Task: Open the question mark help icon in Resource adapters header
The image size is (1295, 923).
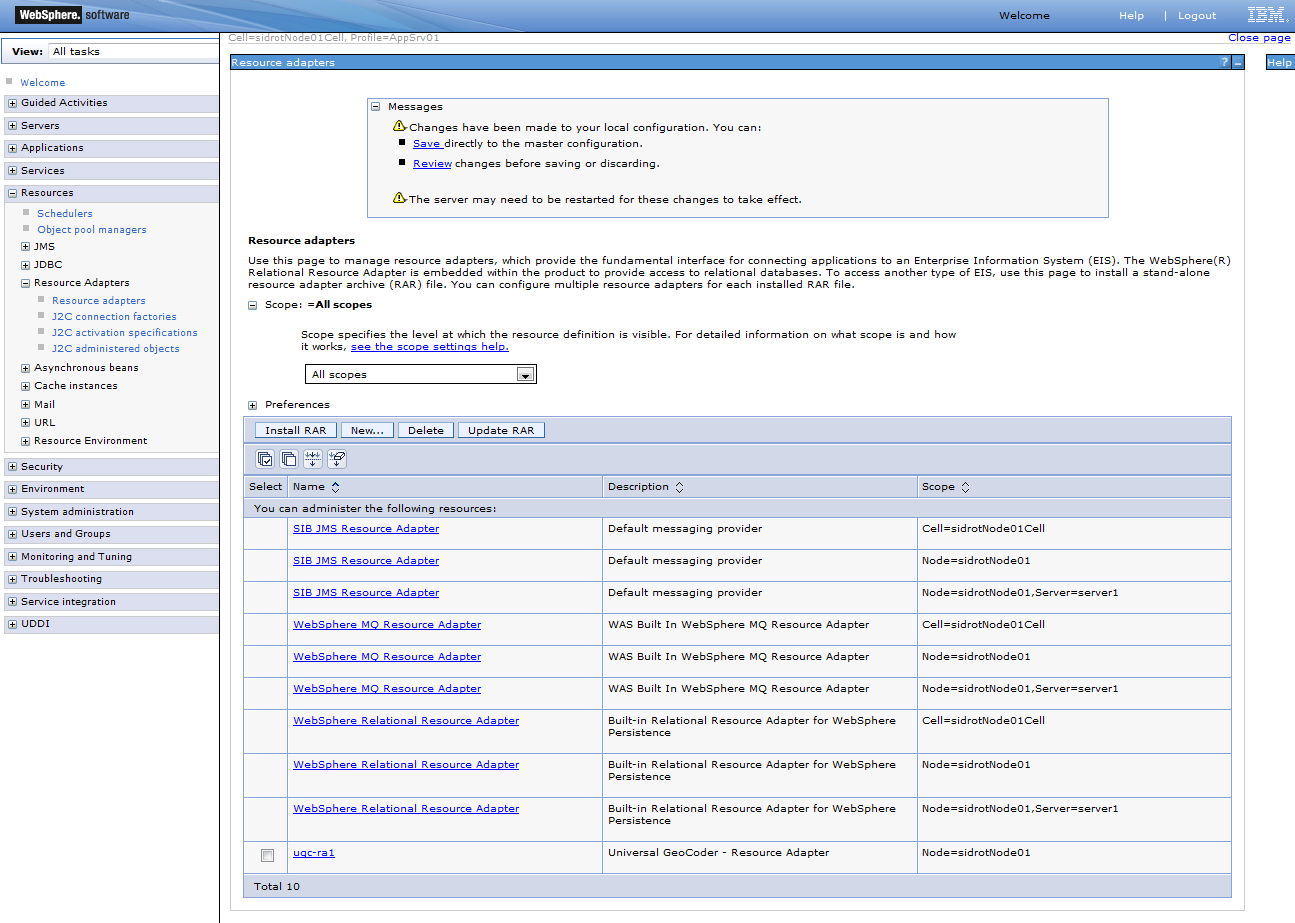Action: tap(1224, 62)
